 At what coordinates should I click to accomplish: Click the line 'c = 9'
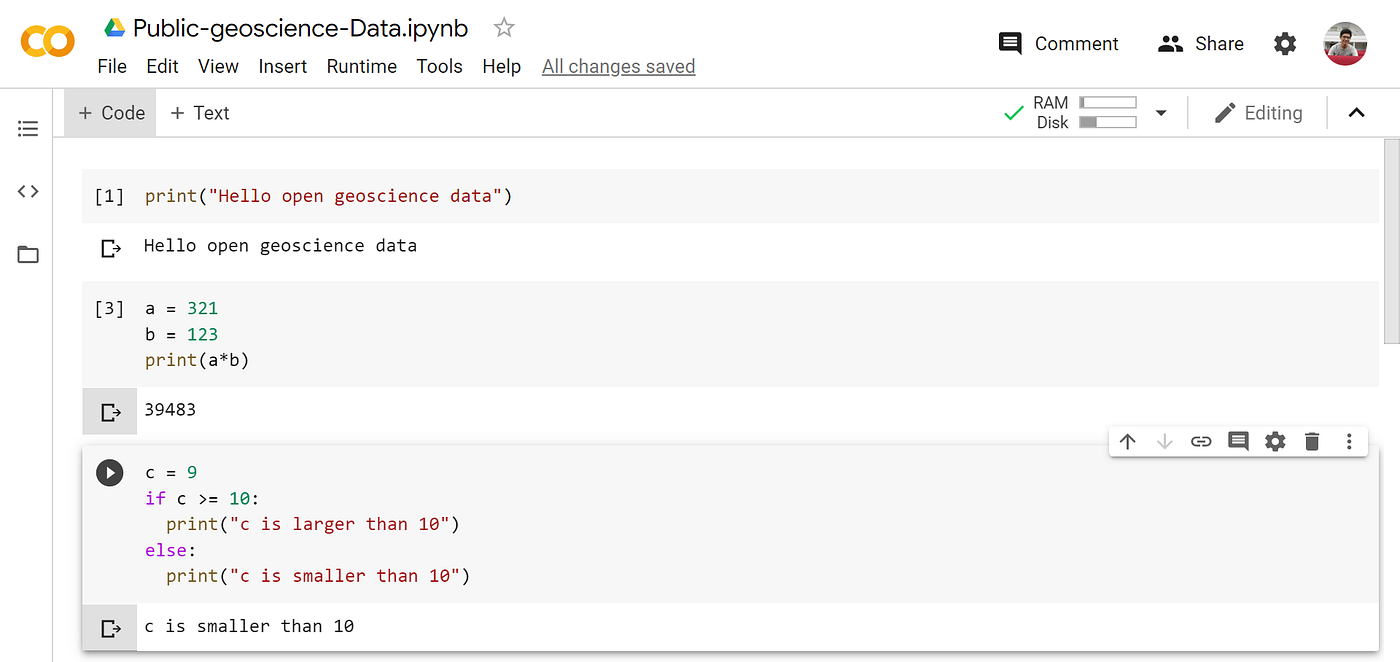coord(171,472)
